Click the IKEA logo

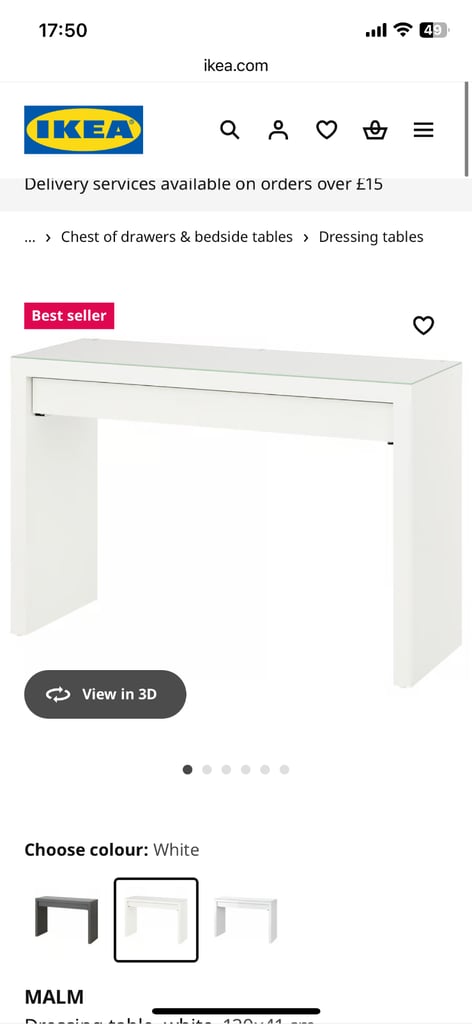tap(84, 129)
